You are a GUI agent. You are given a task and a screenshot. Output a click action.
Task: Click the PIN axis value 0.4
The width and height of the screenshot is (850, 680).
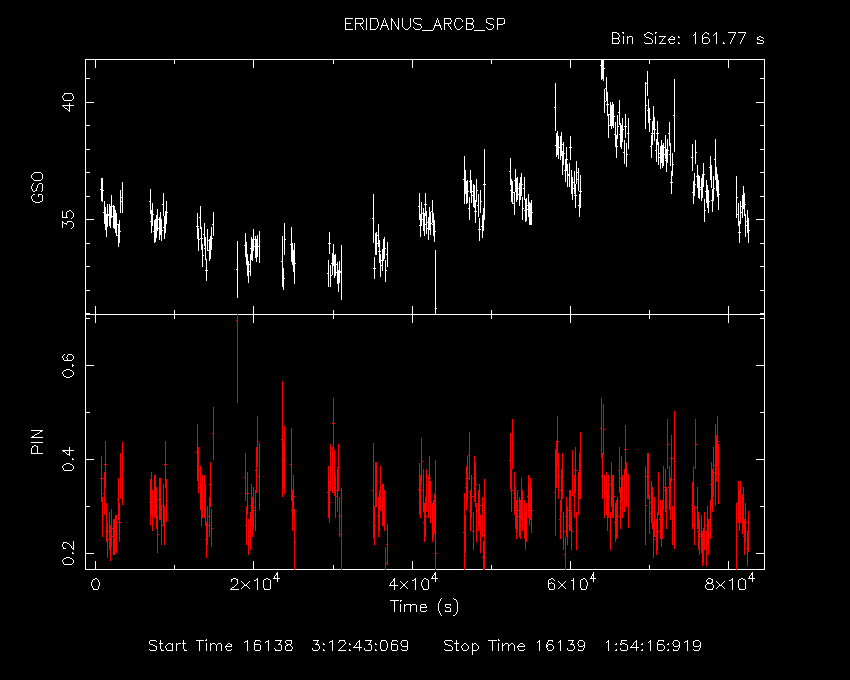68,459
